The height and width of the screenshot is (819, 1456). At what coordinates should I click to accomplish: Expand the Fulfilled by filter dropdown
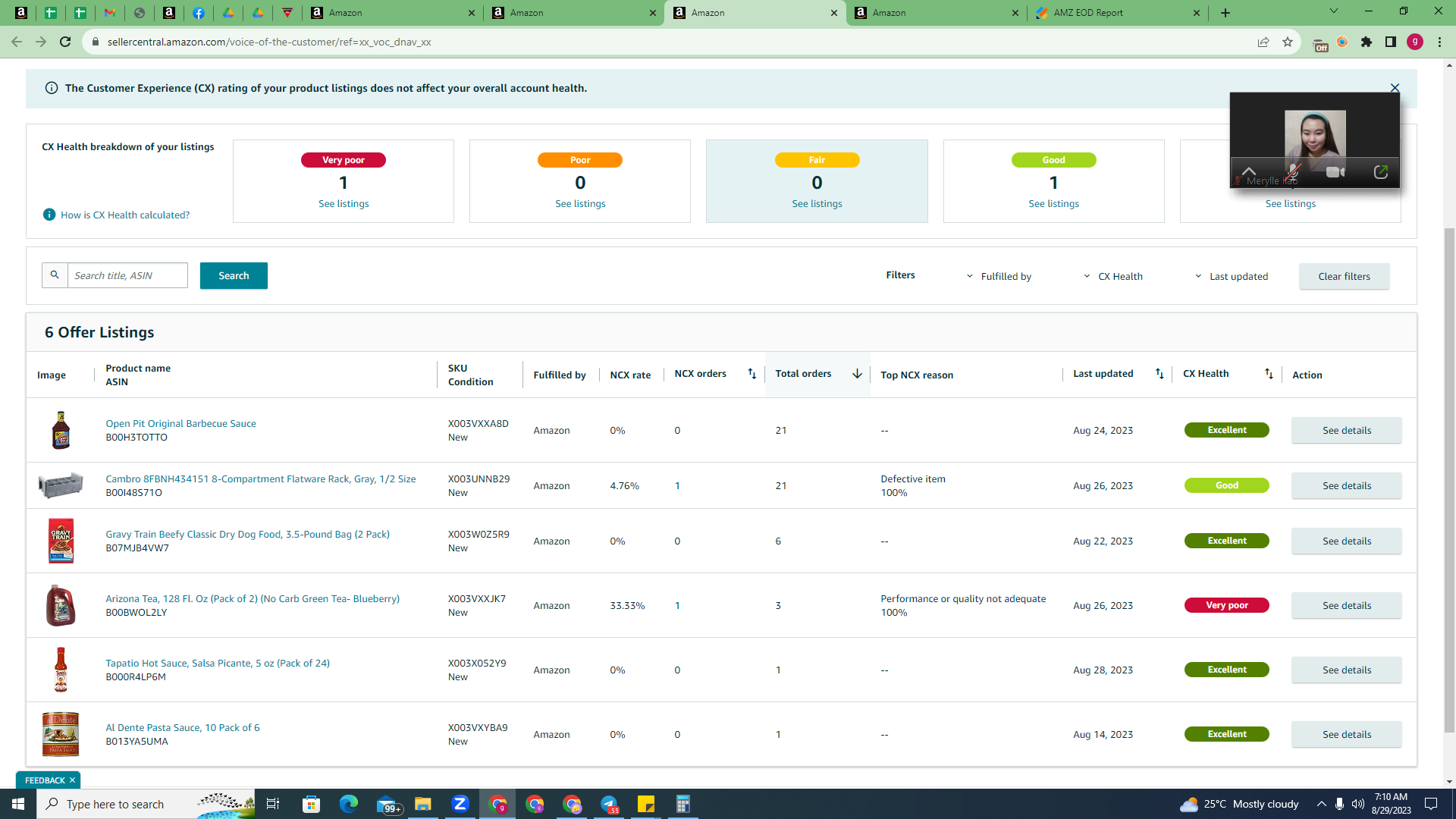(999, 276)
